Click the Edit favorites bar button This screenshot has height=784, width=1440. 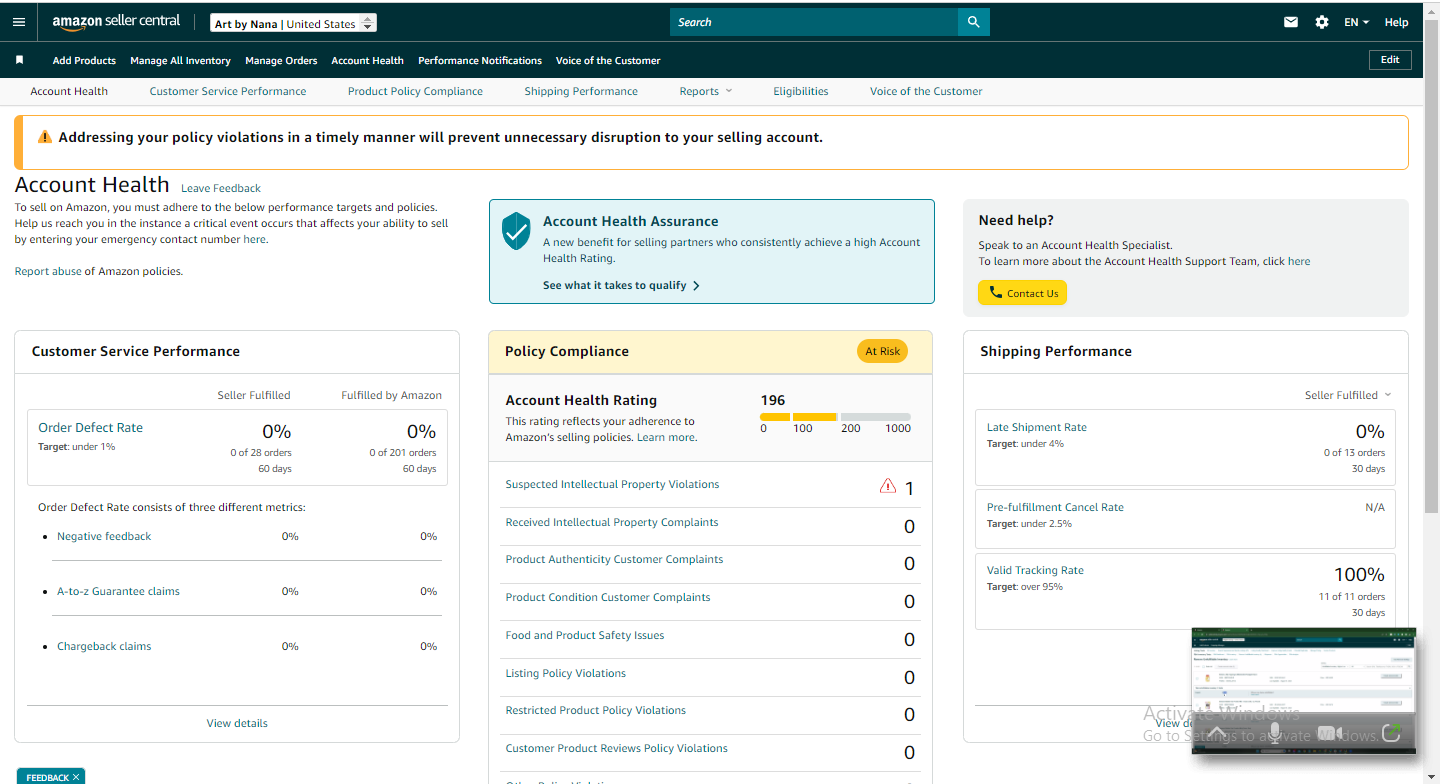point(1390,60)
